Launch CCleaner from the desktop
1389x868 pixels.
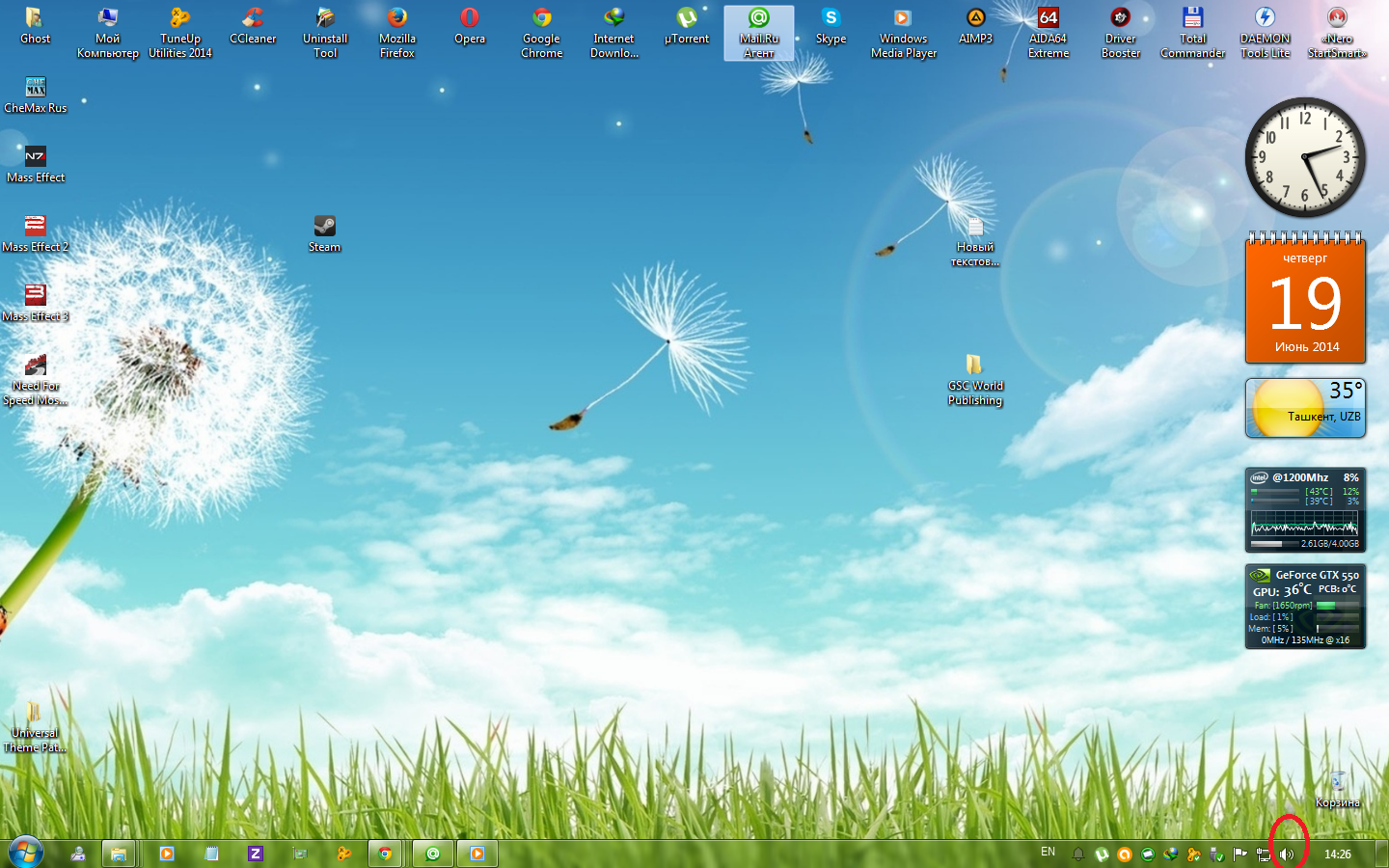click(253, 26)
